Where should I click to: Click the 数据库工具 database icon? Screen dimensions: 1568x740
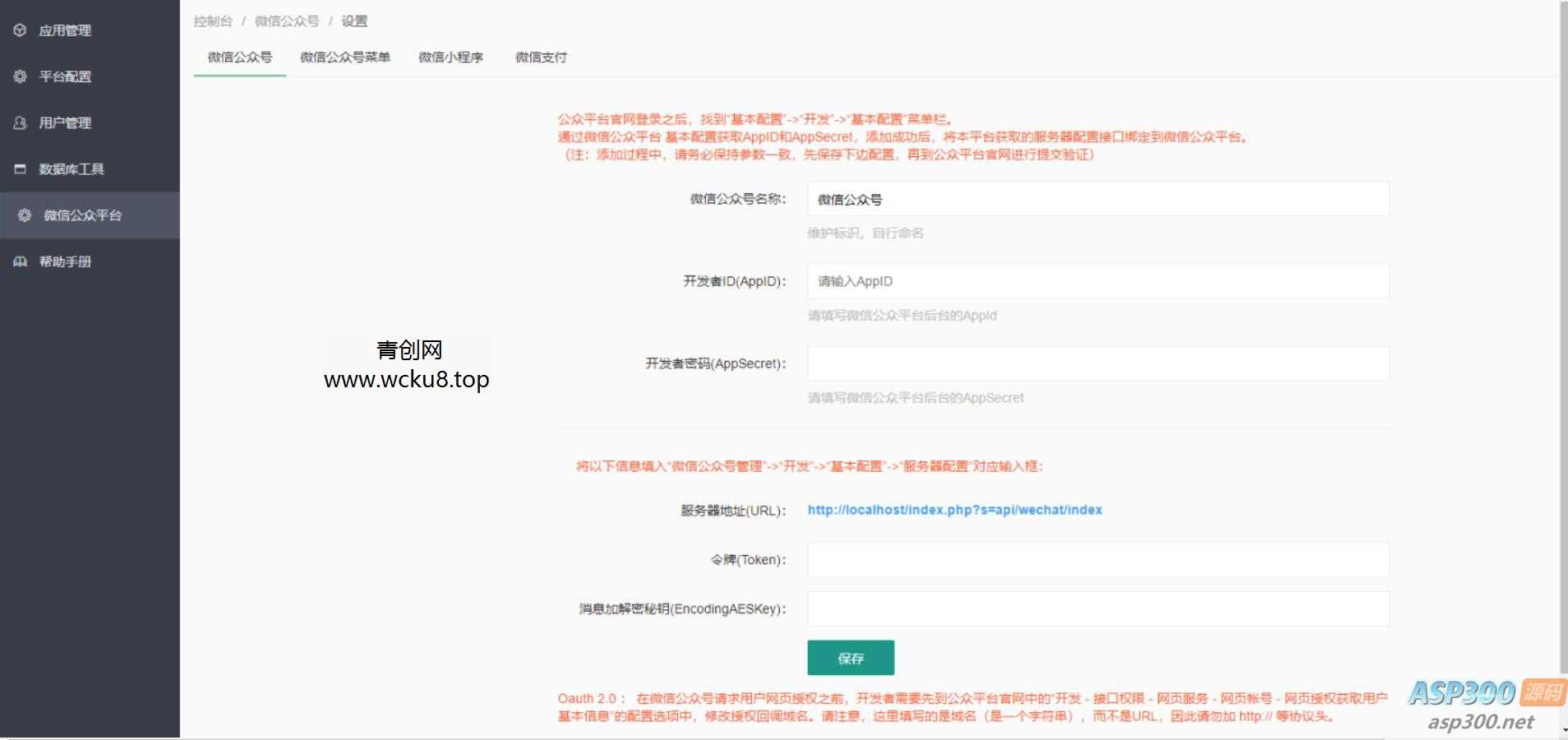coord(20,169)
